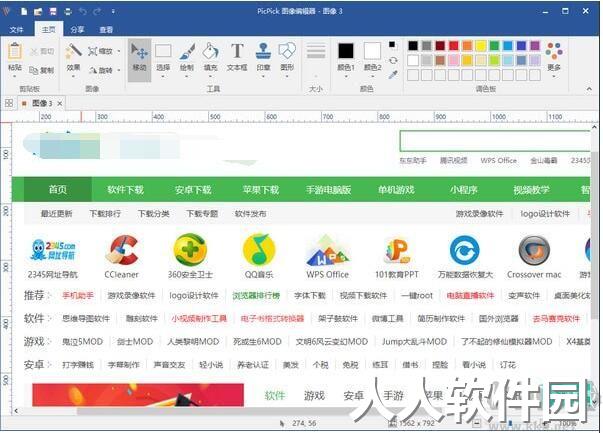Select the Fill (填充) bucket tool
The height and width of the screenshot is (433, 603).
(x=211, y=51)
